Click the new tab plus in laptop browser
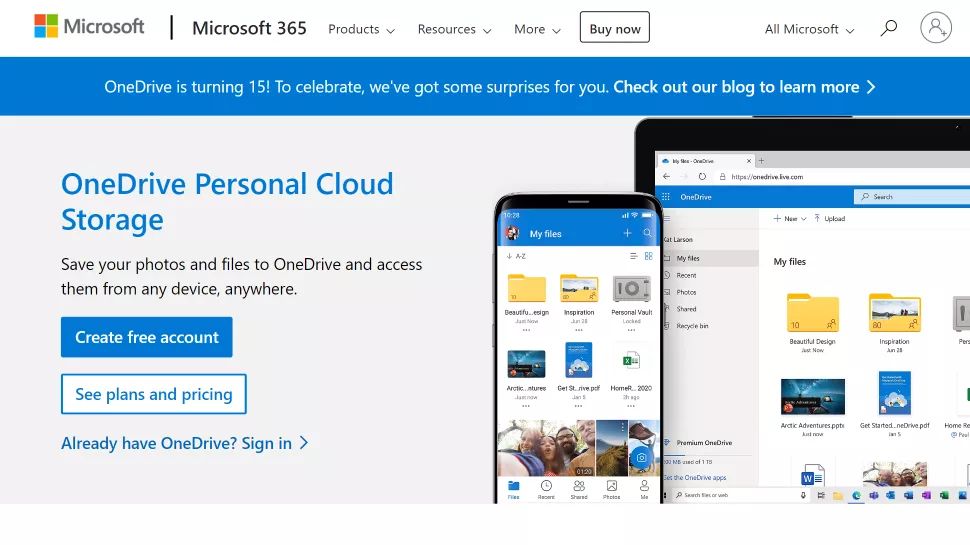This screenshot has height=545, width=970. pos(762,160)
